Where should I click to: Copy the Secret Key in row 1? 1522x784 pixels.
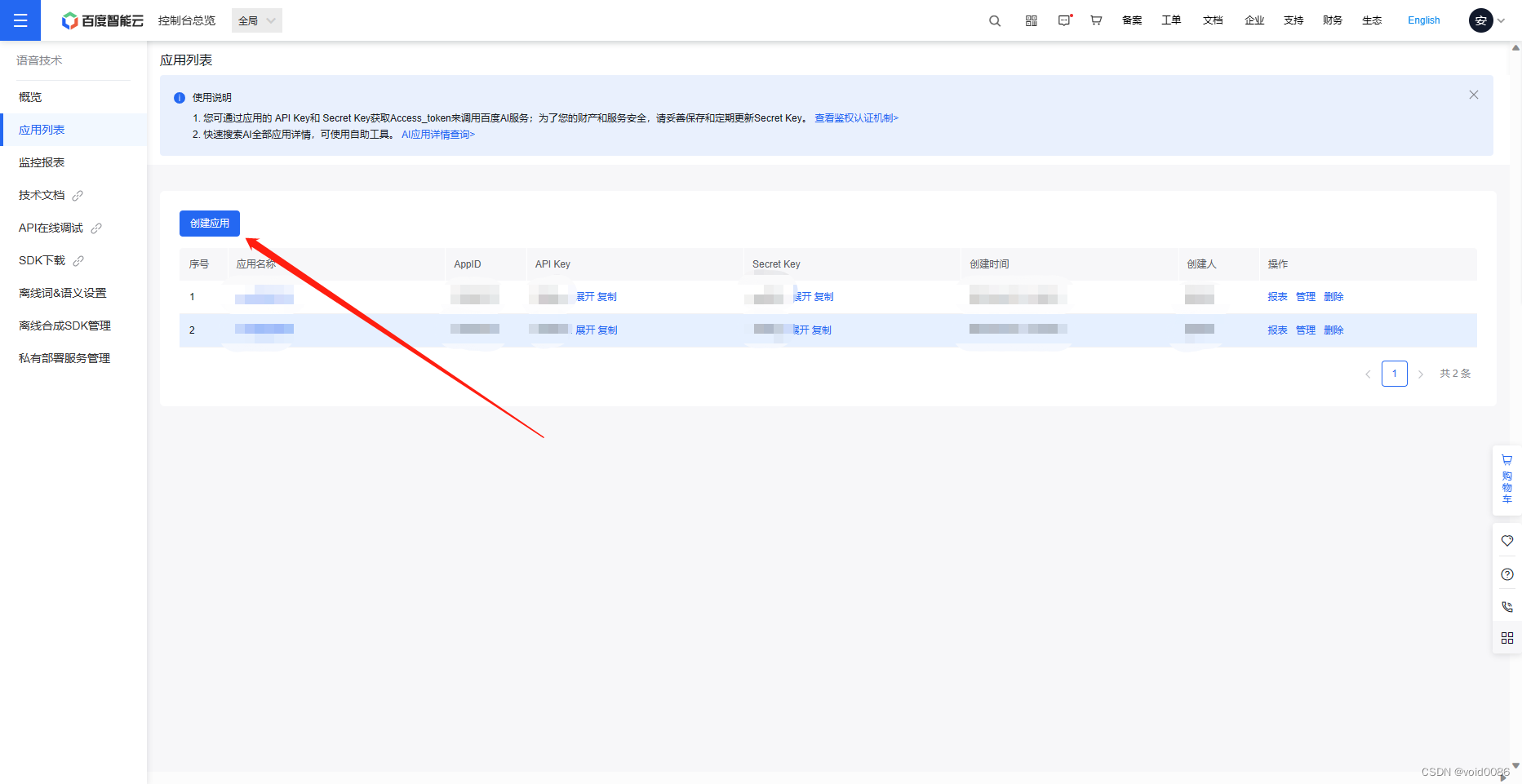tap(824, 297)
